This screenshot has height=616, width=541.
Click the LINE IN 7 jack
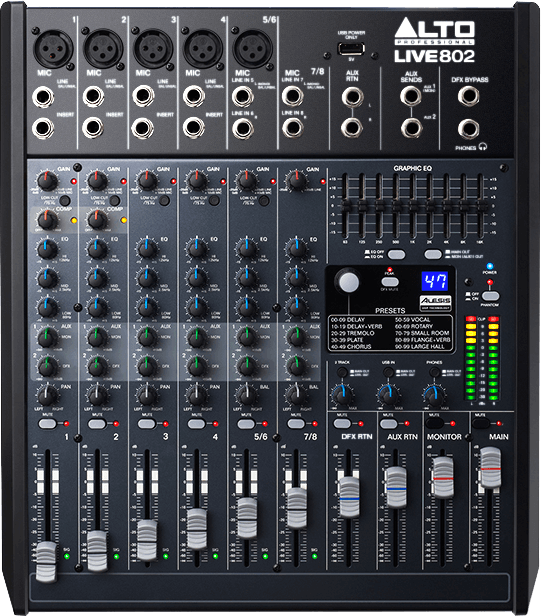[x=293, y=96]
